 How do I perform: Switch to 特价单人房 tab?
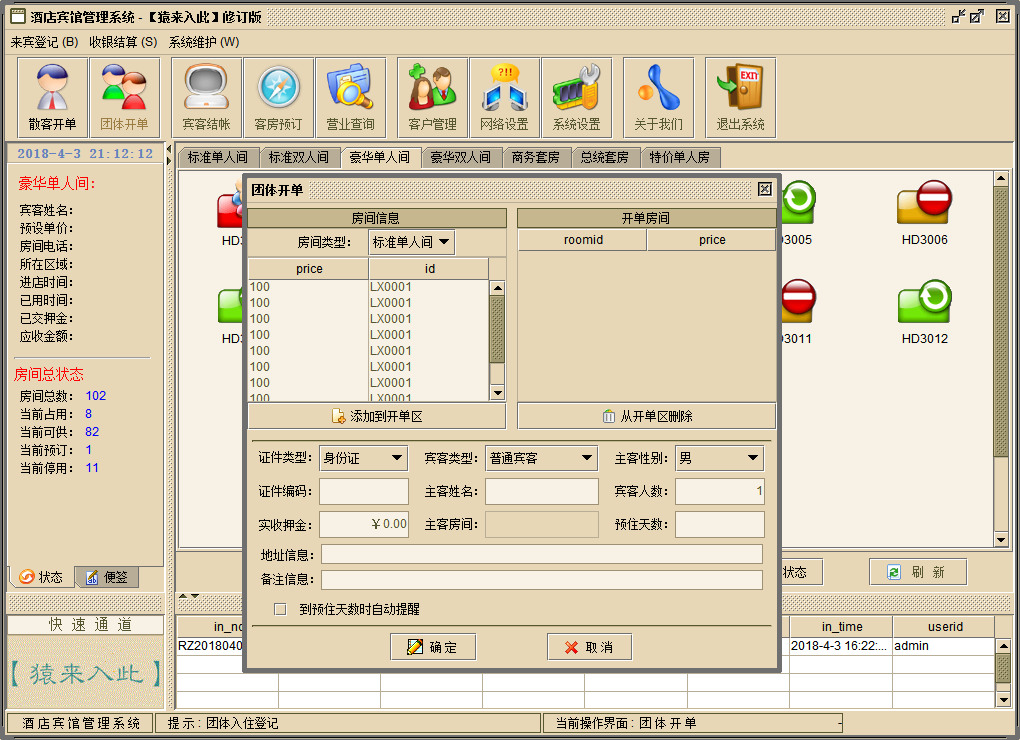(680, 157)
